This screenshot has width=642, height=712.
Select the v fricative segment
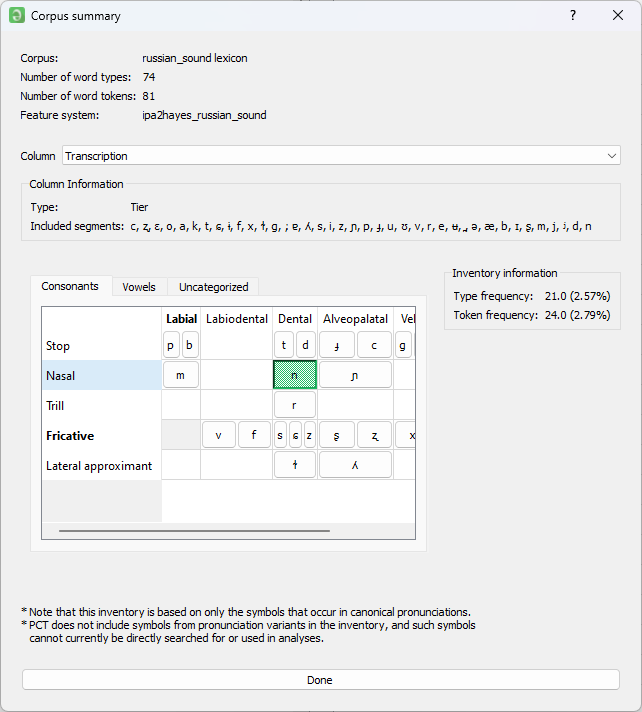pos(219,435)
